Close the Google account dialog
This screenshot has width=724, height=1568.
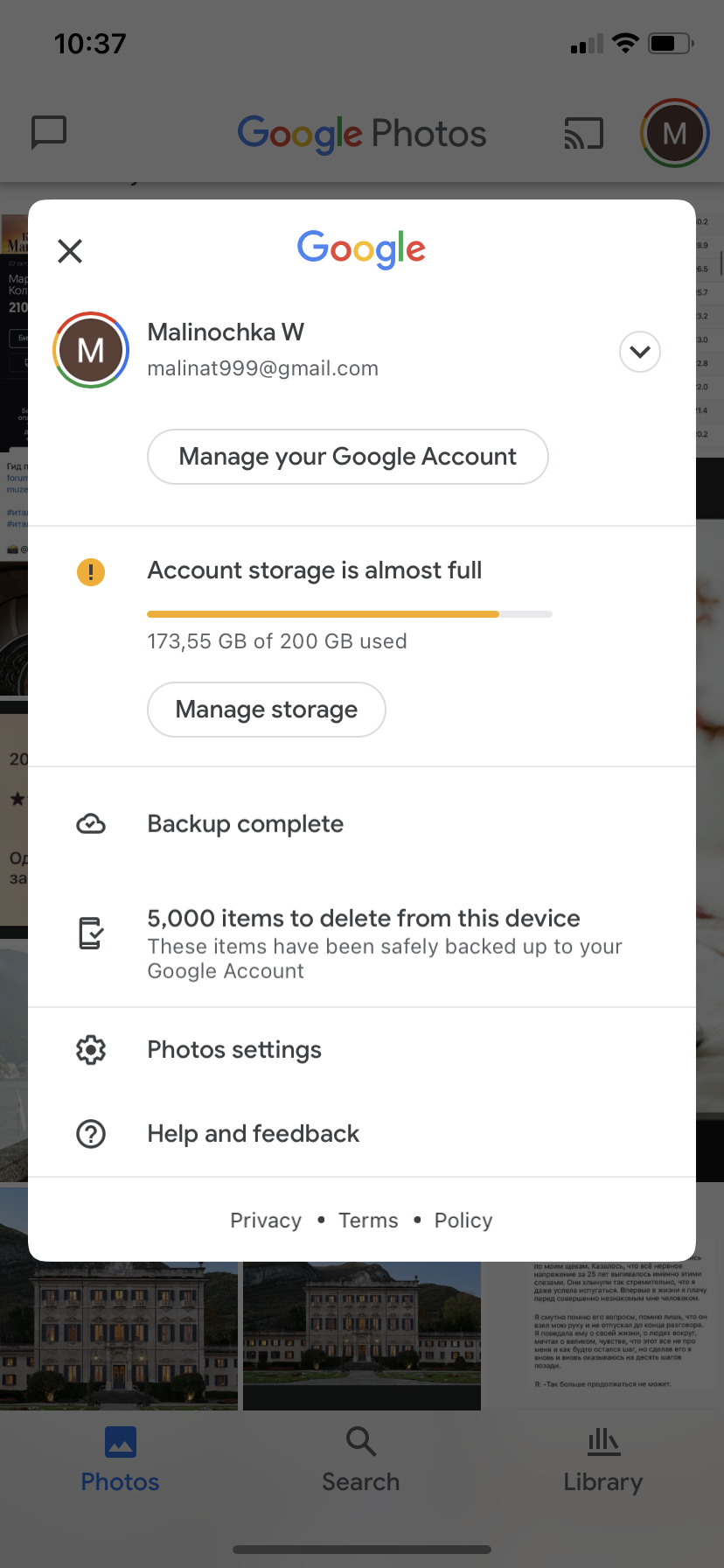(x=70, y=251)
